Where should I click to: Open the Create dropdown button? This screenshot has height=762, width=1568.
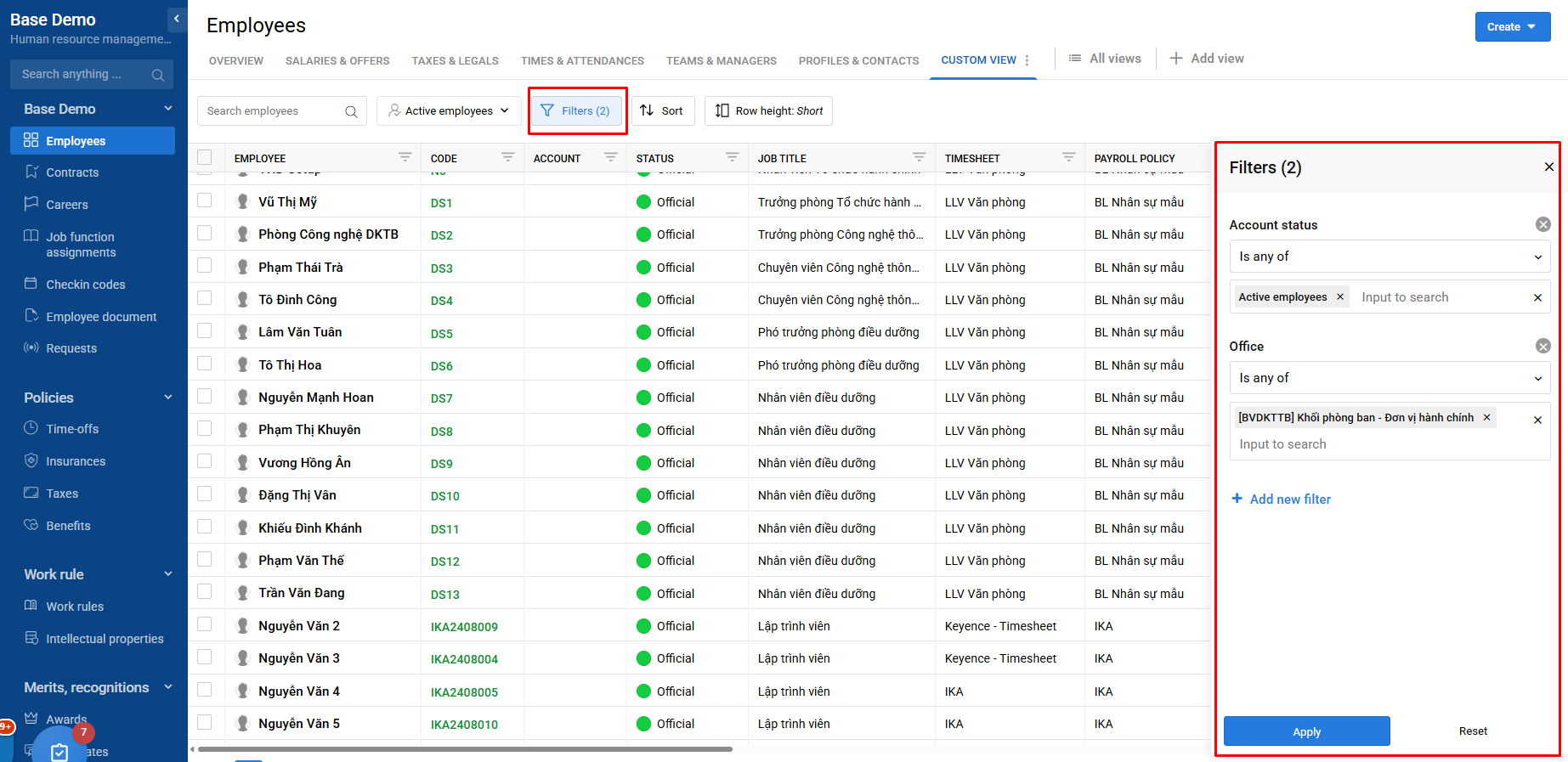click(1513, 27)
